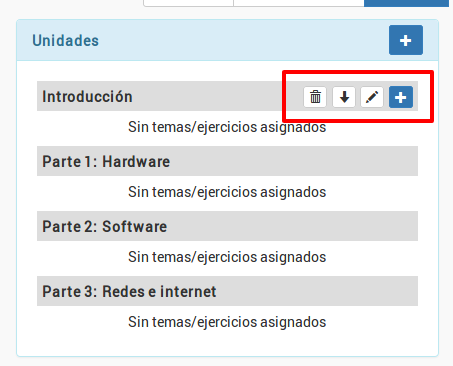The height and width of the screenshot is (366, 453).
Task: Select the Introducción unit title
Action: click(x=87, y=97)
